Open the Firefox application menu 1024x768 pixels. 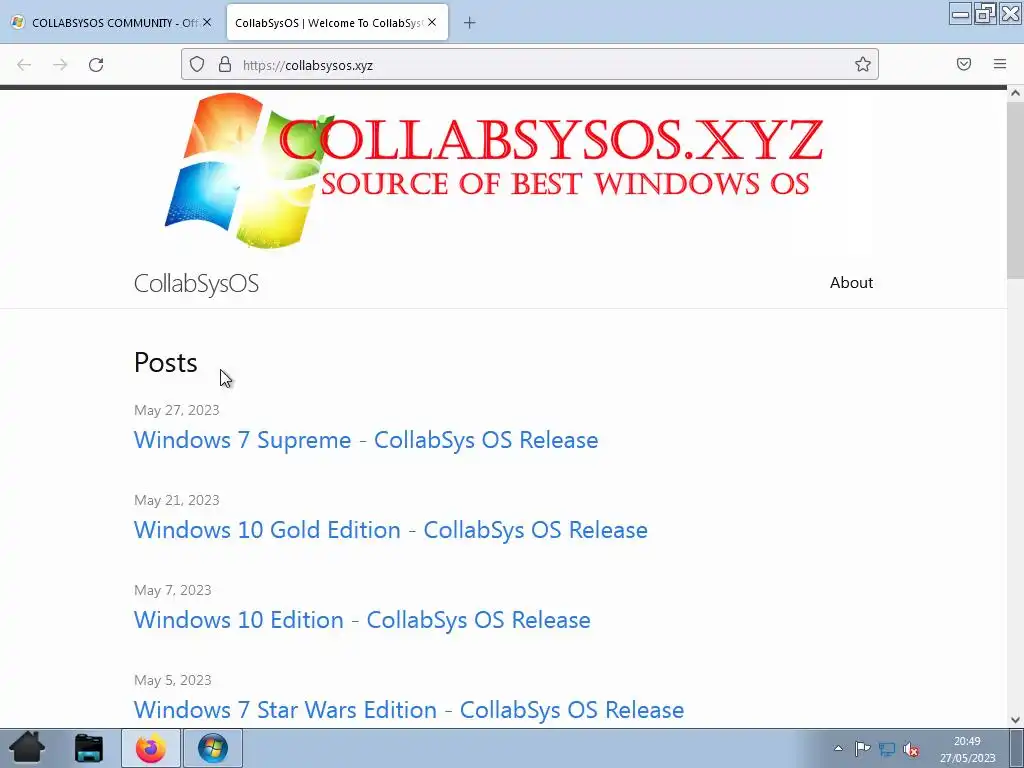click(x=1000, y=64)
